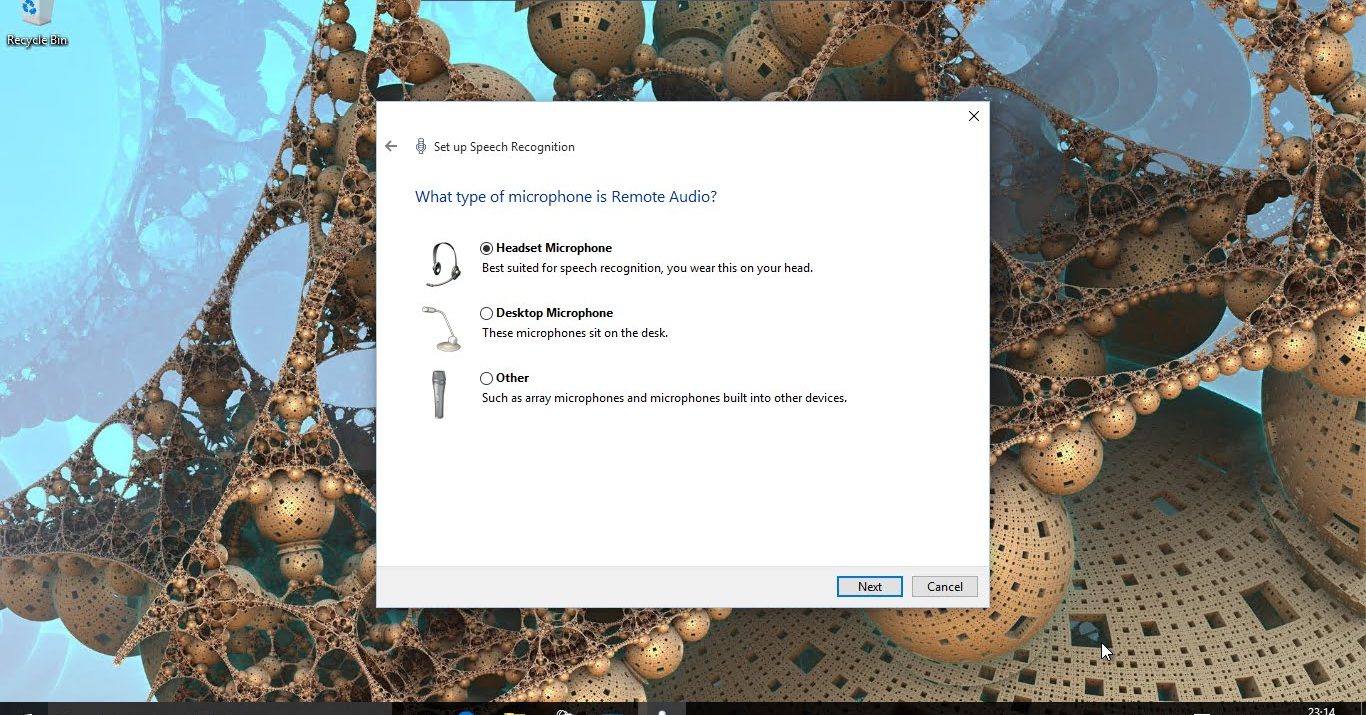The width and height of the screenshot is (1366, 715).
Task: Choose the Desktop Microphone radio option
Action: coord(487,313)
